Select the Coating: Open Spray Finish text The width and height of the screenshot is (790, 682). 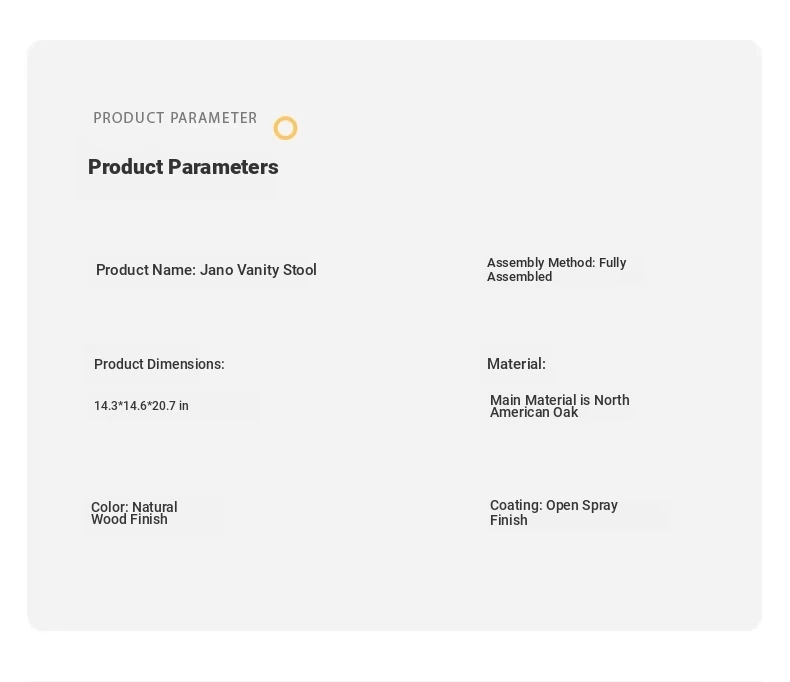[554, 512]
